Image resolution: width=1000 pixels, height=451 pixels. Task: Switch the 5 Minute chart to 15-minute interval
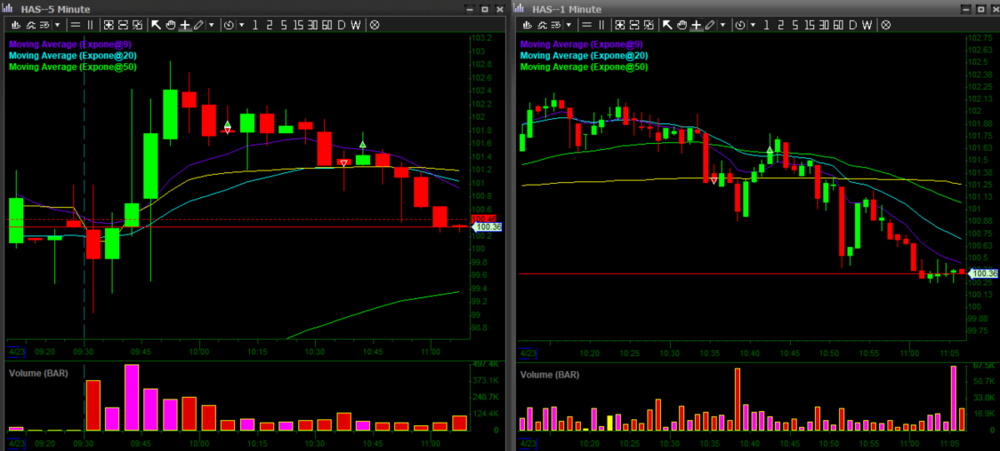[299, 24]
